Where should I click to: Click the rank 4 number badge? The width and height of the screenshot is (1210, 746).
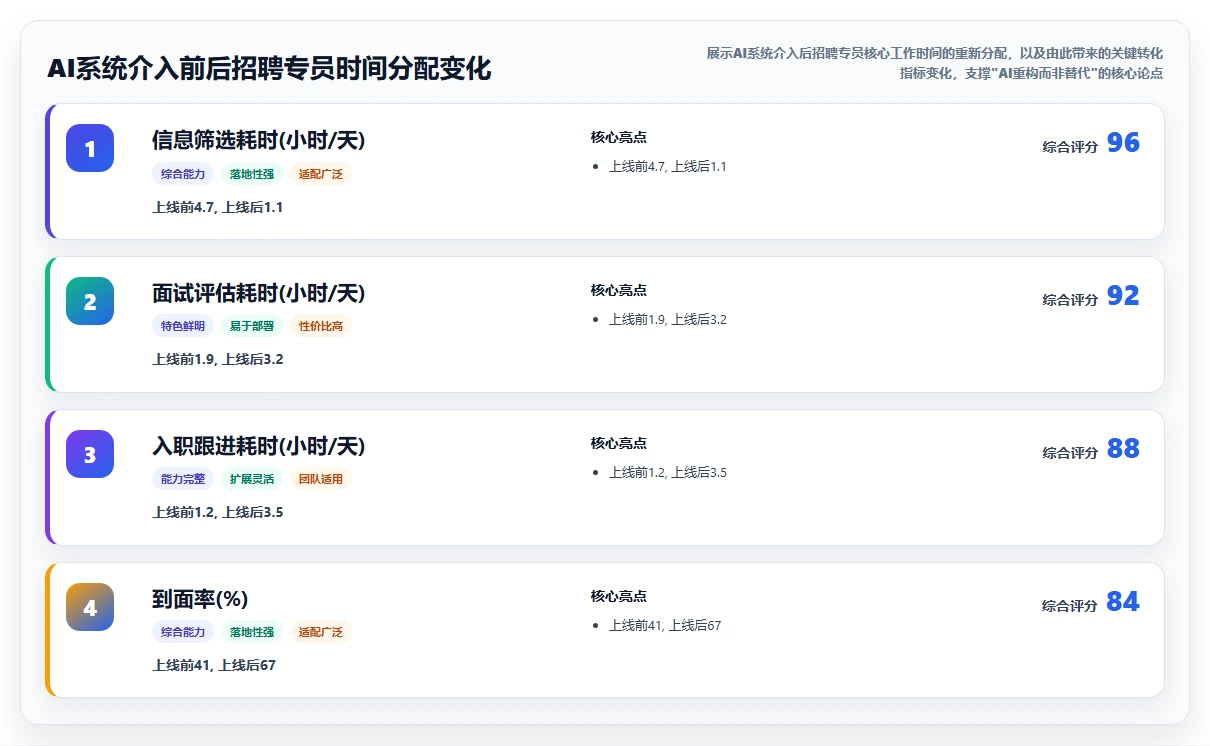pos(90,607)
